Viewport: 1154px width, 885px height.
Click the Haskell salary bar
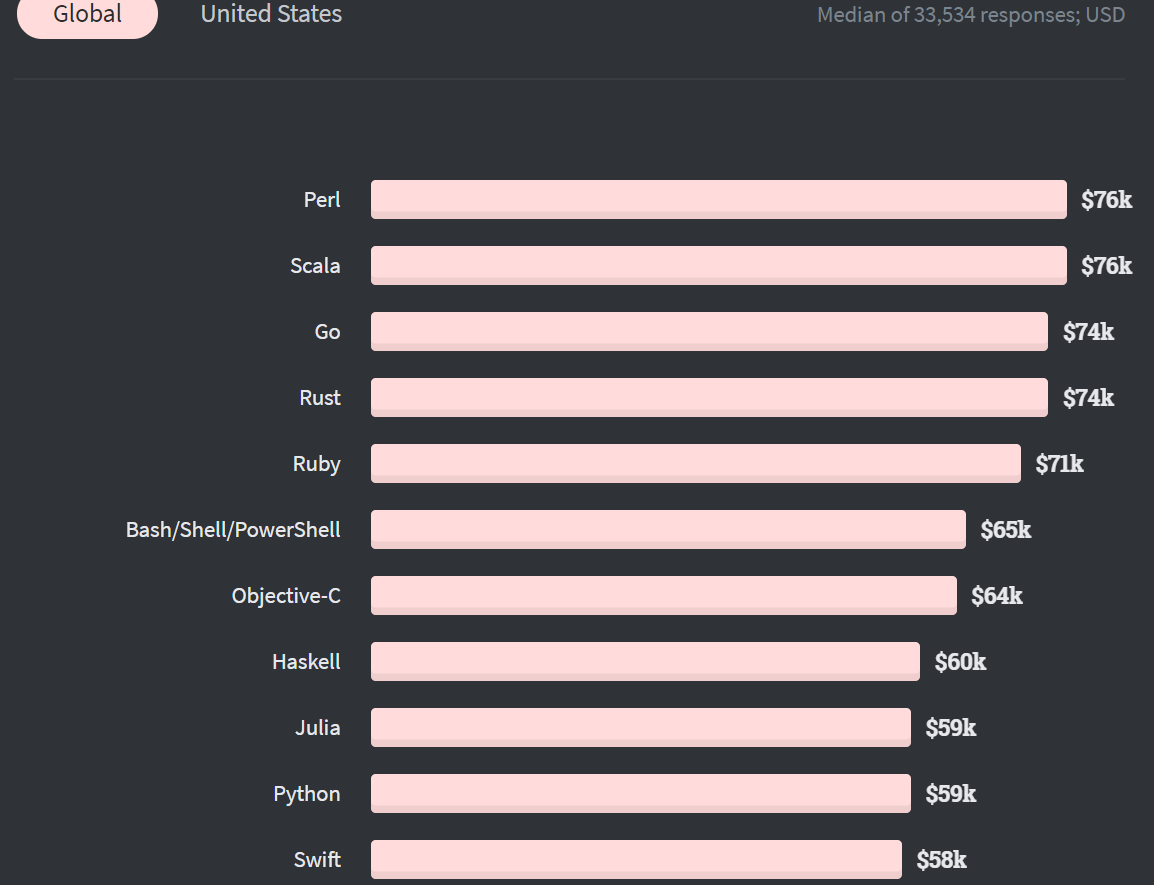pos(645,661)
